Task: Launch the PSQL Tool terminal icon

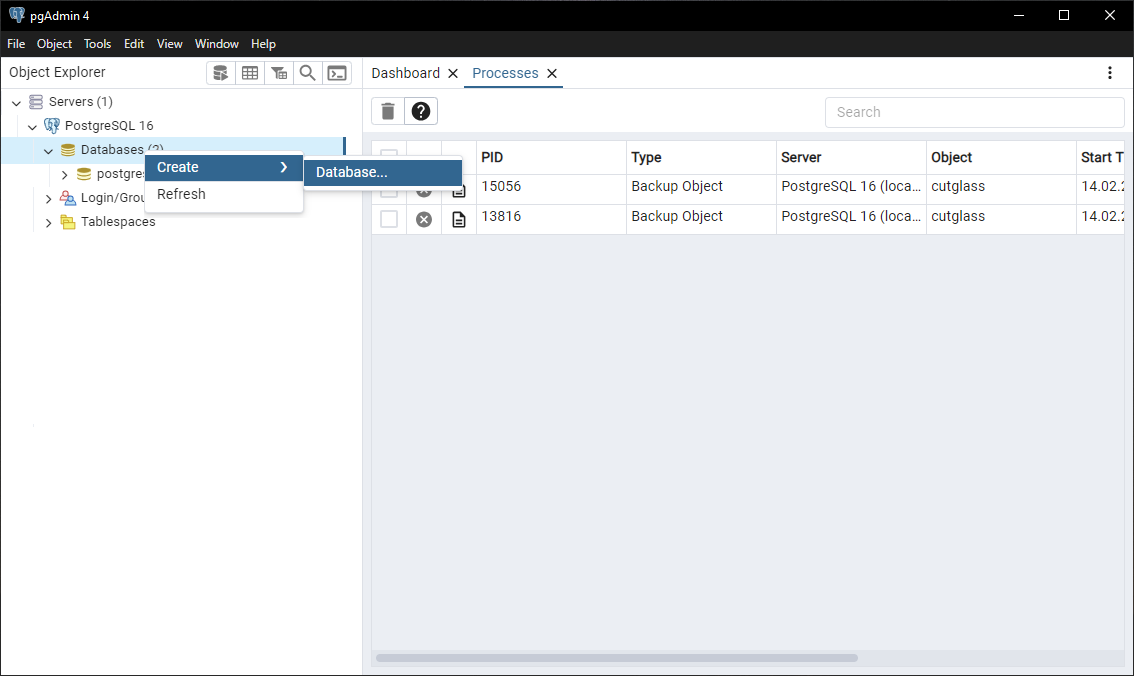Action: pos(337,73)
